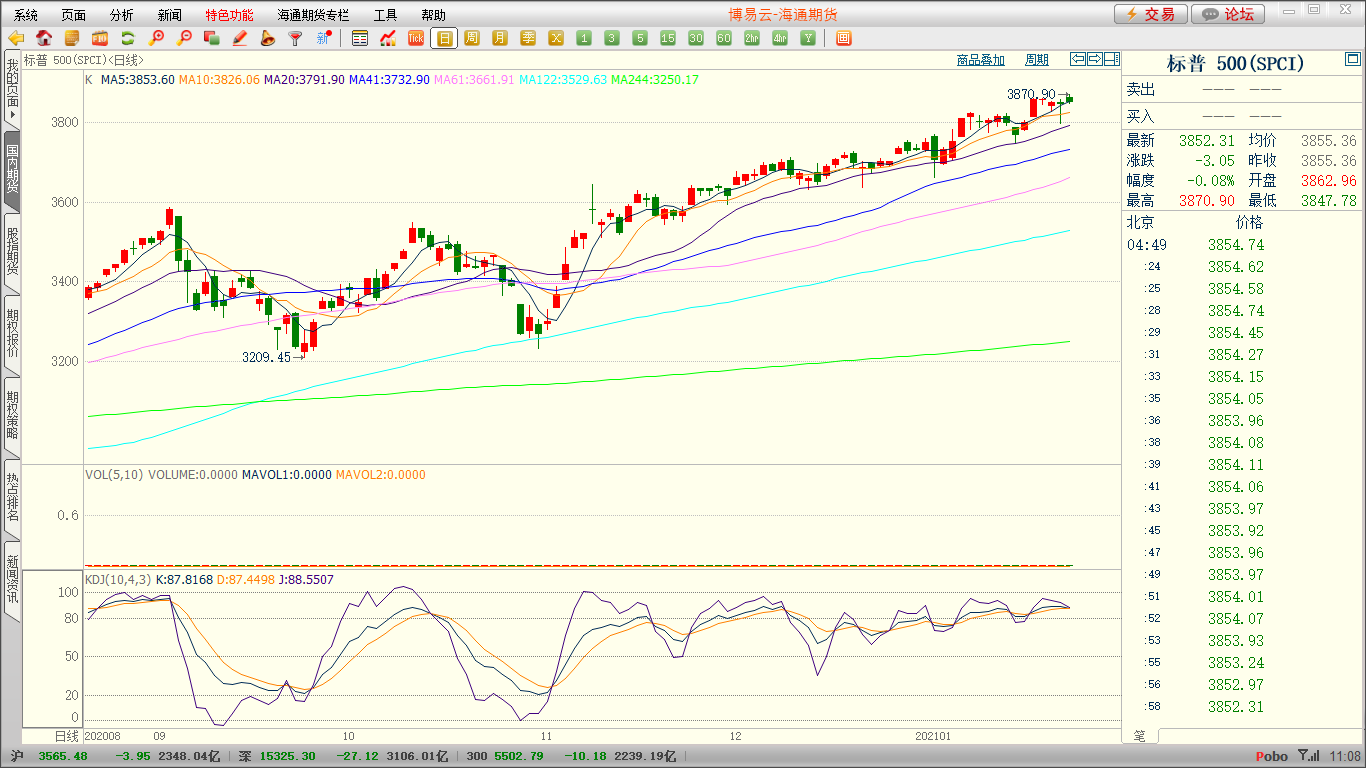Screen dimensions: 1366x768
Task: Open the F10 info toolbar icon
Action: tap(100, 38)
